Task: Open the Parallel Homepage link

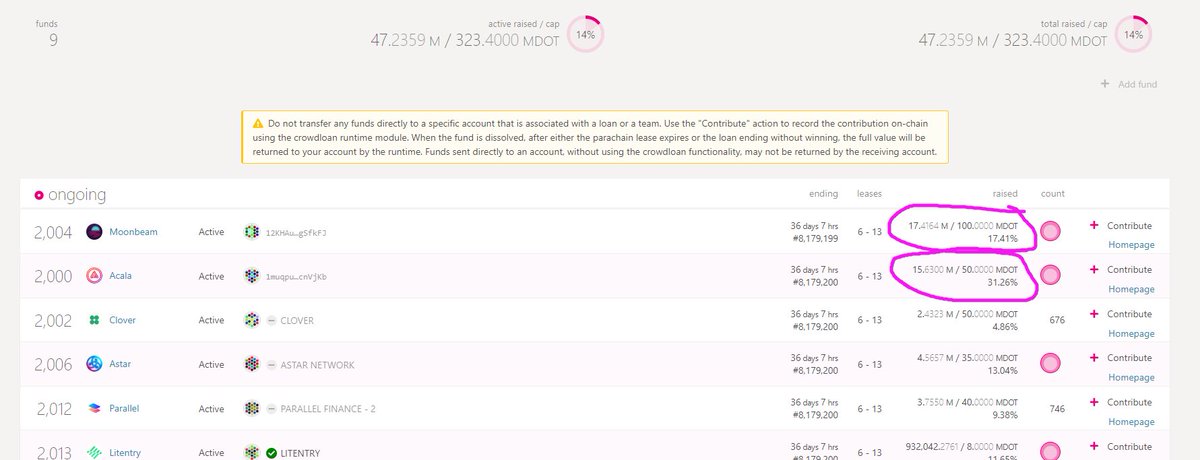Action: coord(1131,421)
